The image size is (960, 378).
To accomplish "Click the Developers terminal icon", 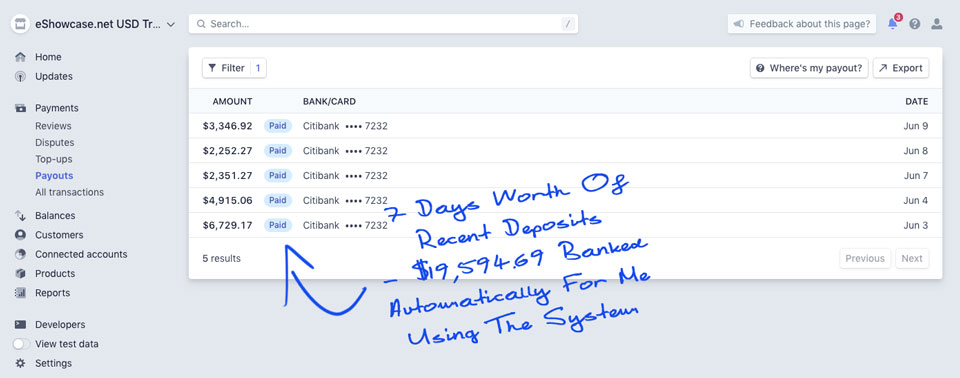I will [x=20, y=325].
